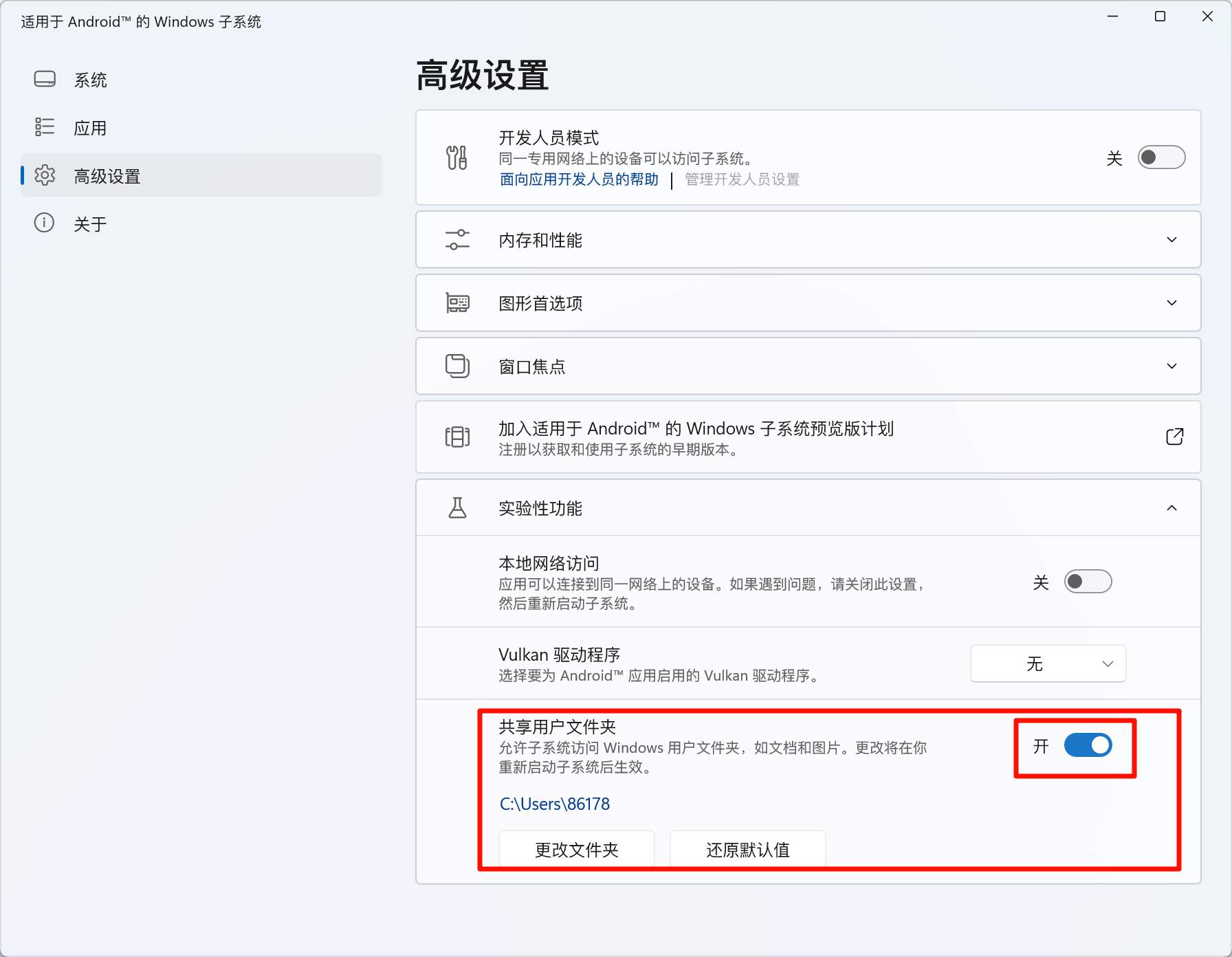Click the 更改文件夹 button
Screen dimensions: 1232x957
[x=576, y=850]
